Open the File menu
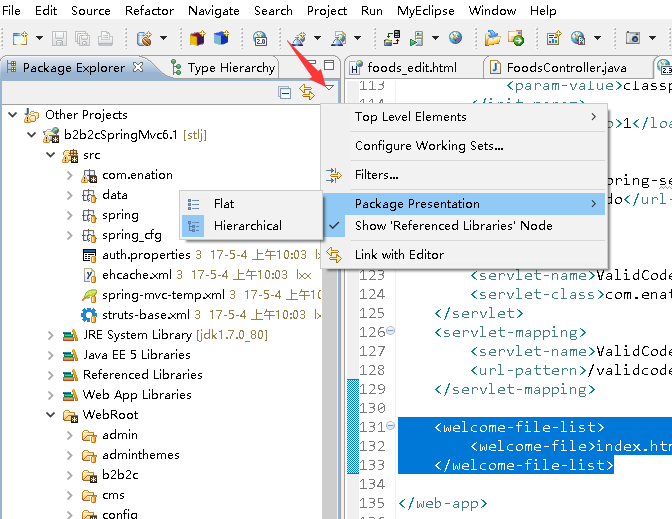This screenshot has width=672, height=519. coord(11,10)
